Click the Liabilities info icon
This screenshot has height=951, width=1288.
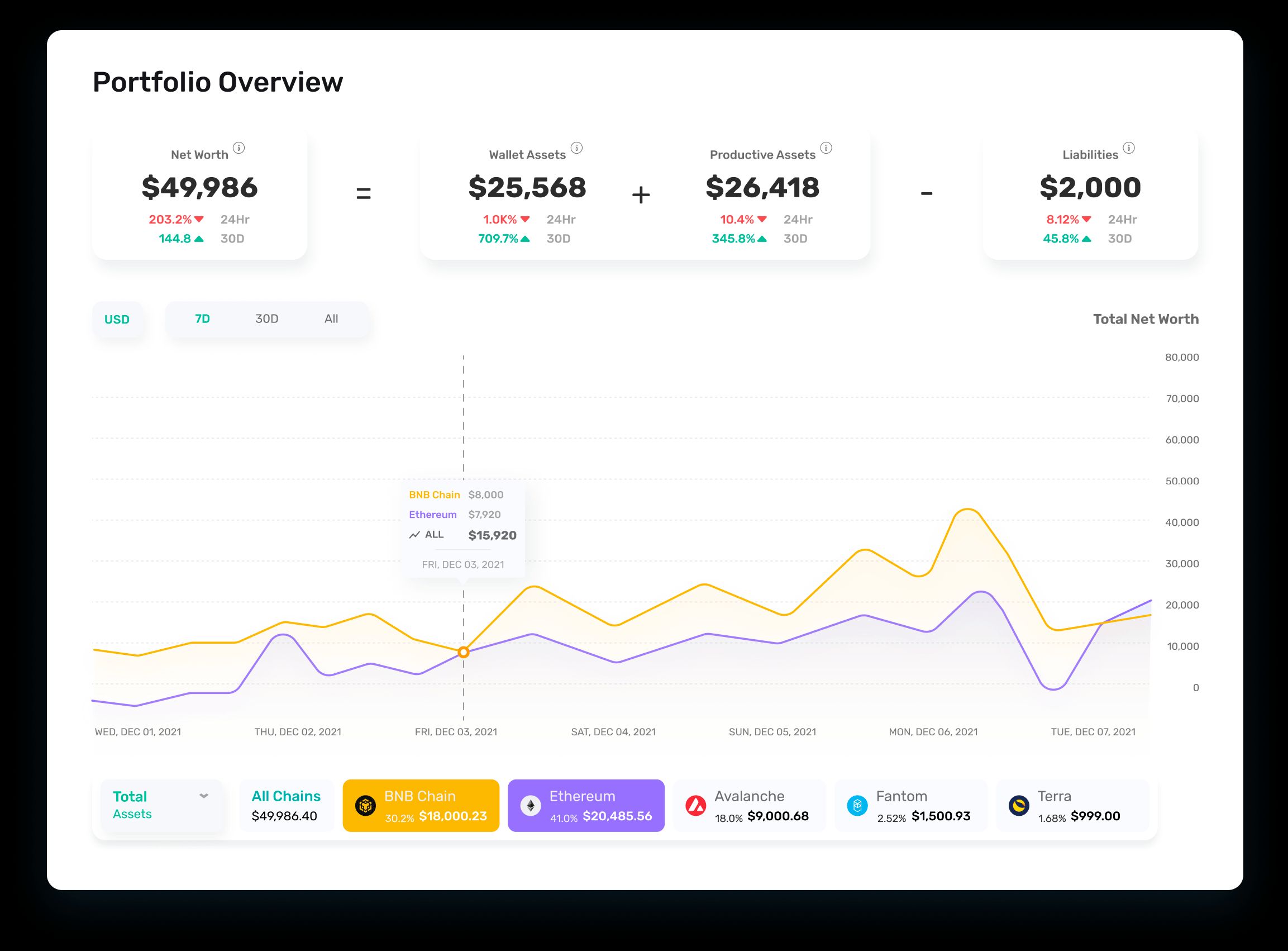click(x=1129, y=148)
